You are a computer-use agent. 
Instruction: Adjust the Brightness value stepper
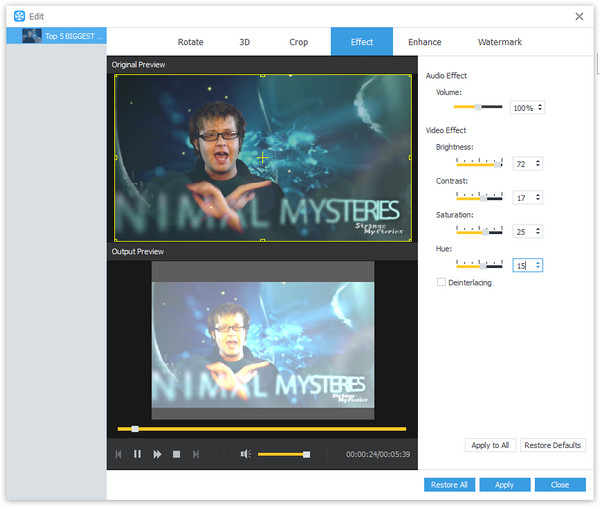(x=538, y=163)
